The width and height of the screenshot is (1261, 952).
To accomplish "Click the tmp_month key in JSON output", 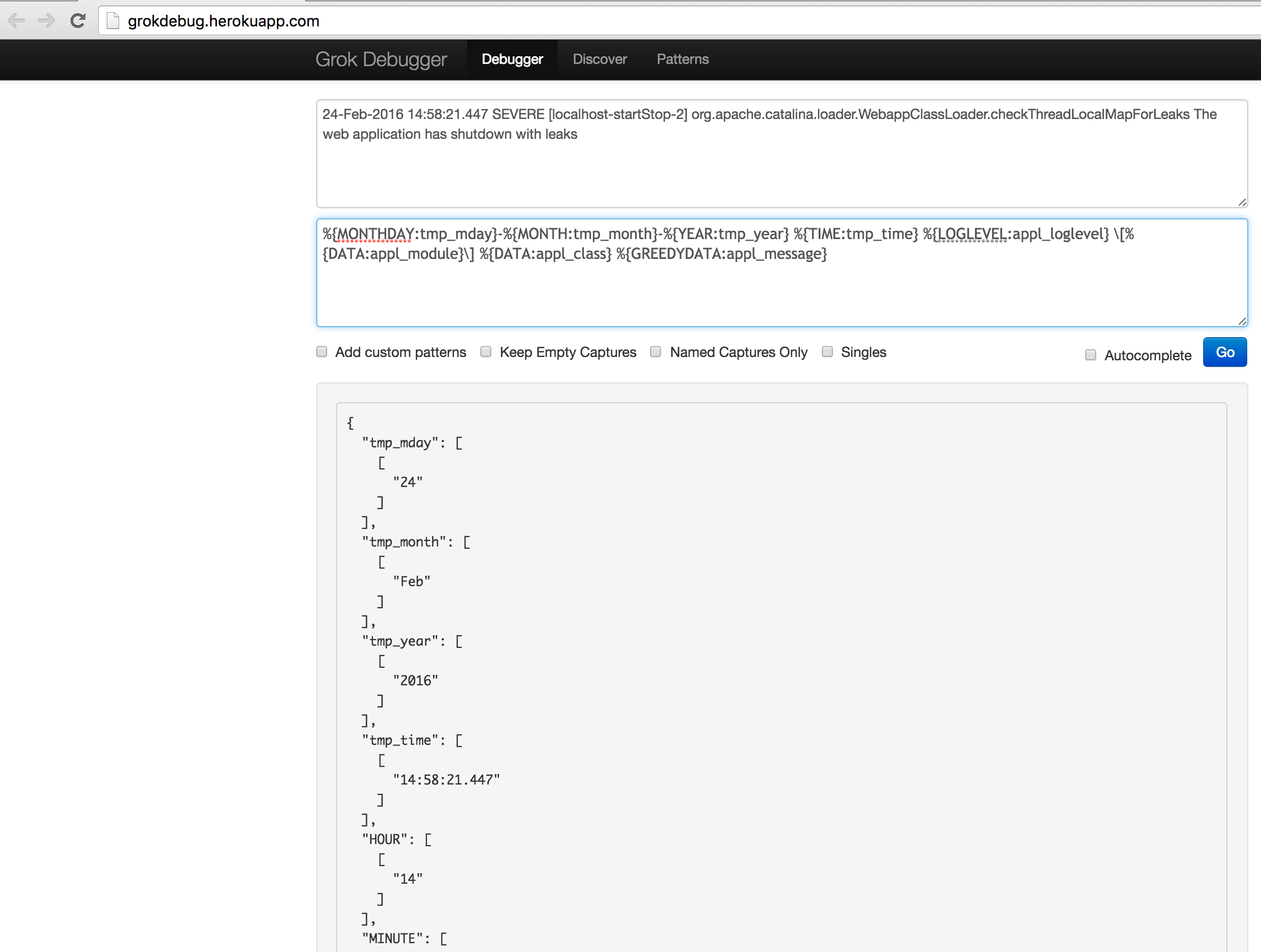I will (x=404, y=542).
